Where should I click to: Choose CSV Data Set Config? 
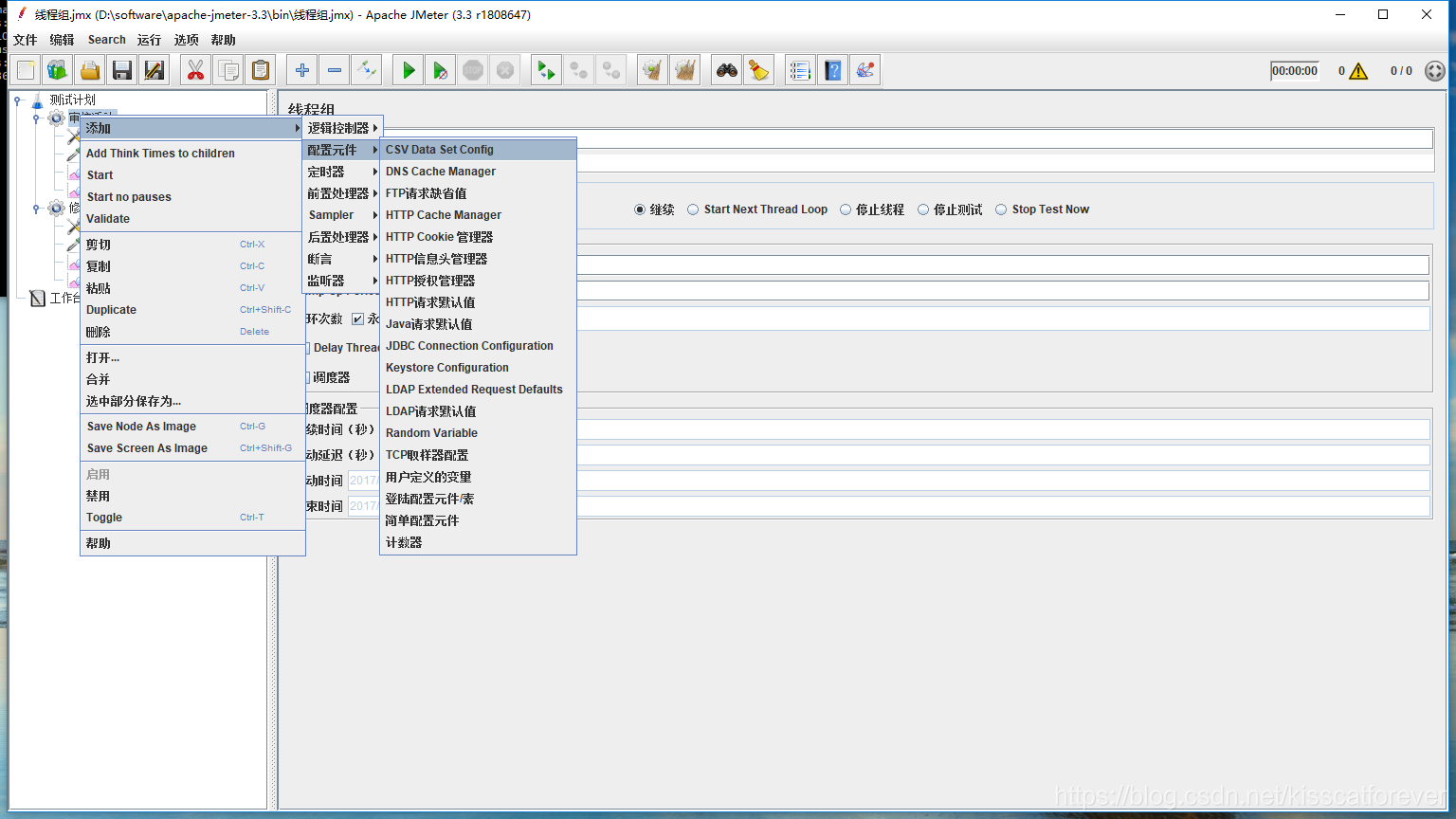tap(478, 150)
